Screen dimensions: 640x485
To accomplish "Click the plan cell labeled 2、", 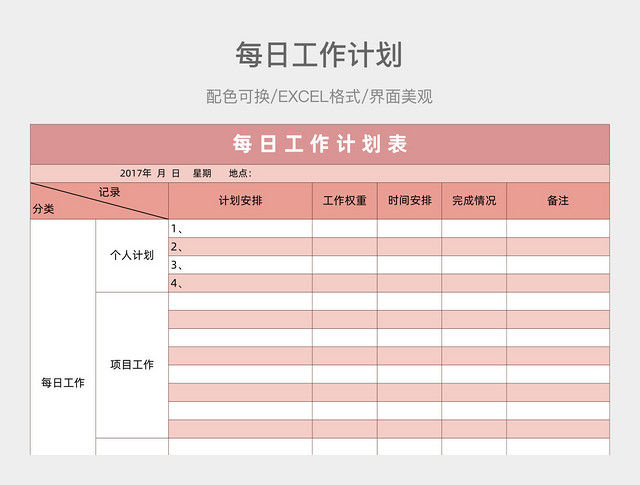I will (x=240, y=247).
